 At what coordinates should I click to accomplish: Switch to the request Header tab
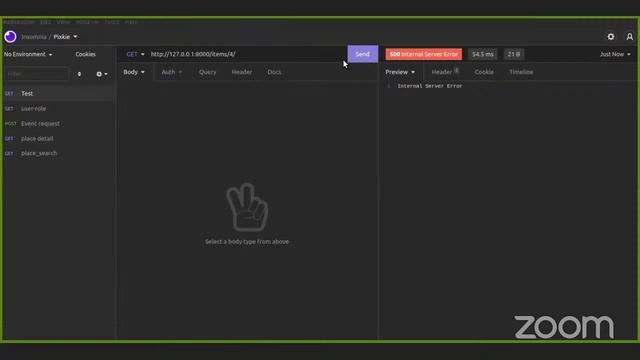[242, 72]
